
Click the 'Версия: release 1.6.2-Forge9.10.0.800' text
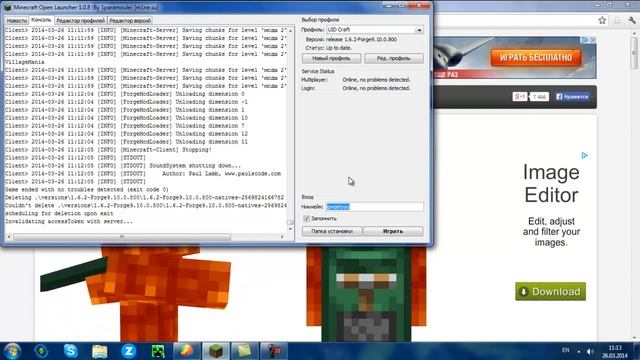(351, 40)
